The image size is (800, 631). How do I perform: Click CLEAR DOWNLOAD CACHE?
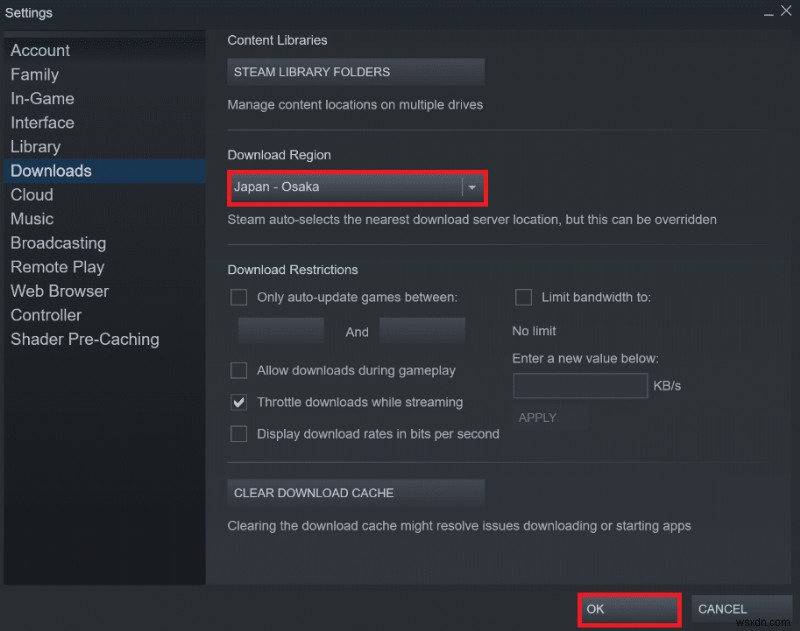pyautogui.click(x=357, y=492)
